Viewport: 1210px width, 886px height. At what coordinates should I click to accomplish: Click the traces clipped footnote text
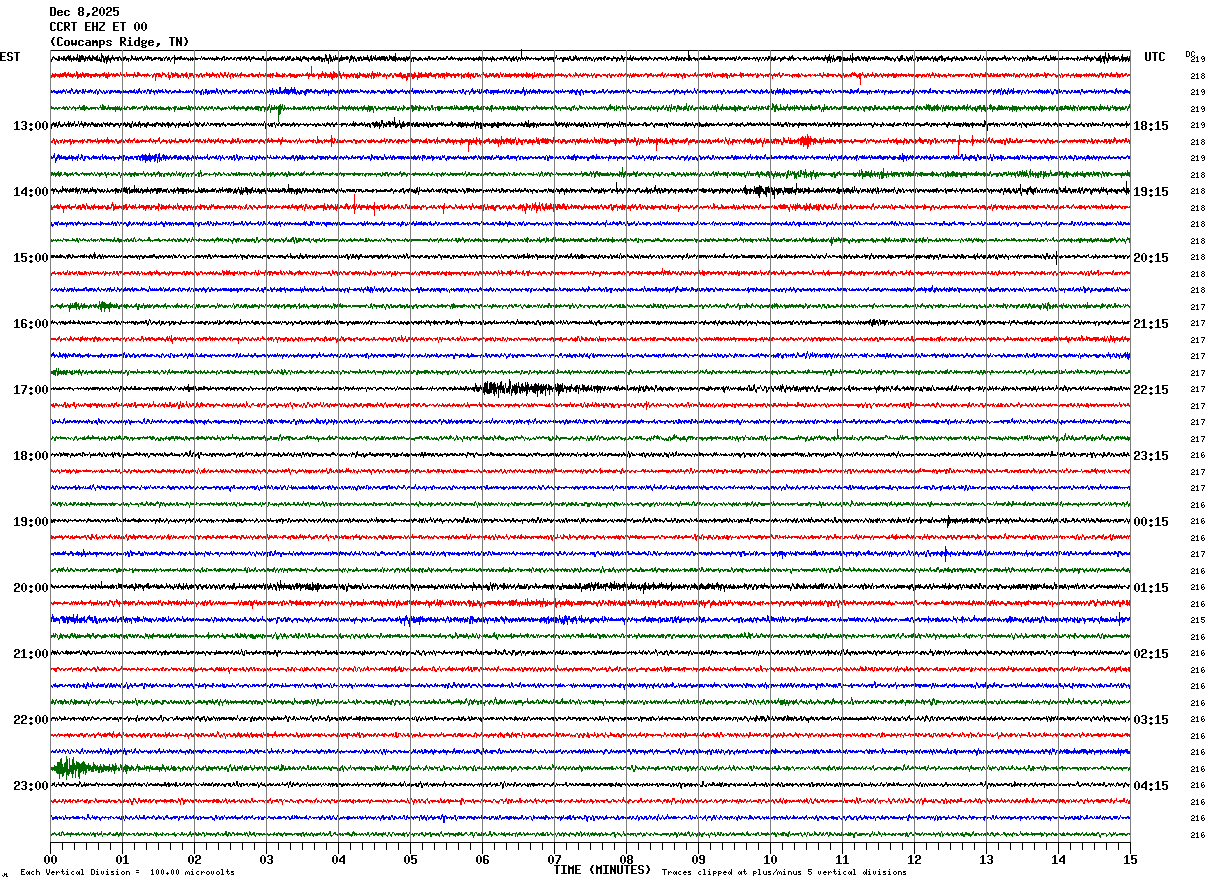coord(784,872)
